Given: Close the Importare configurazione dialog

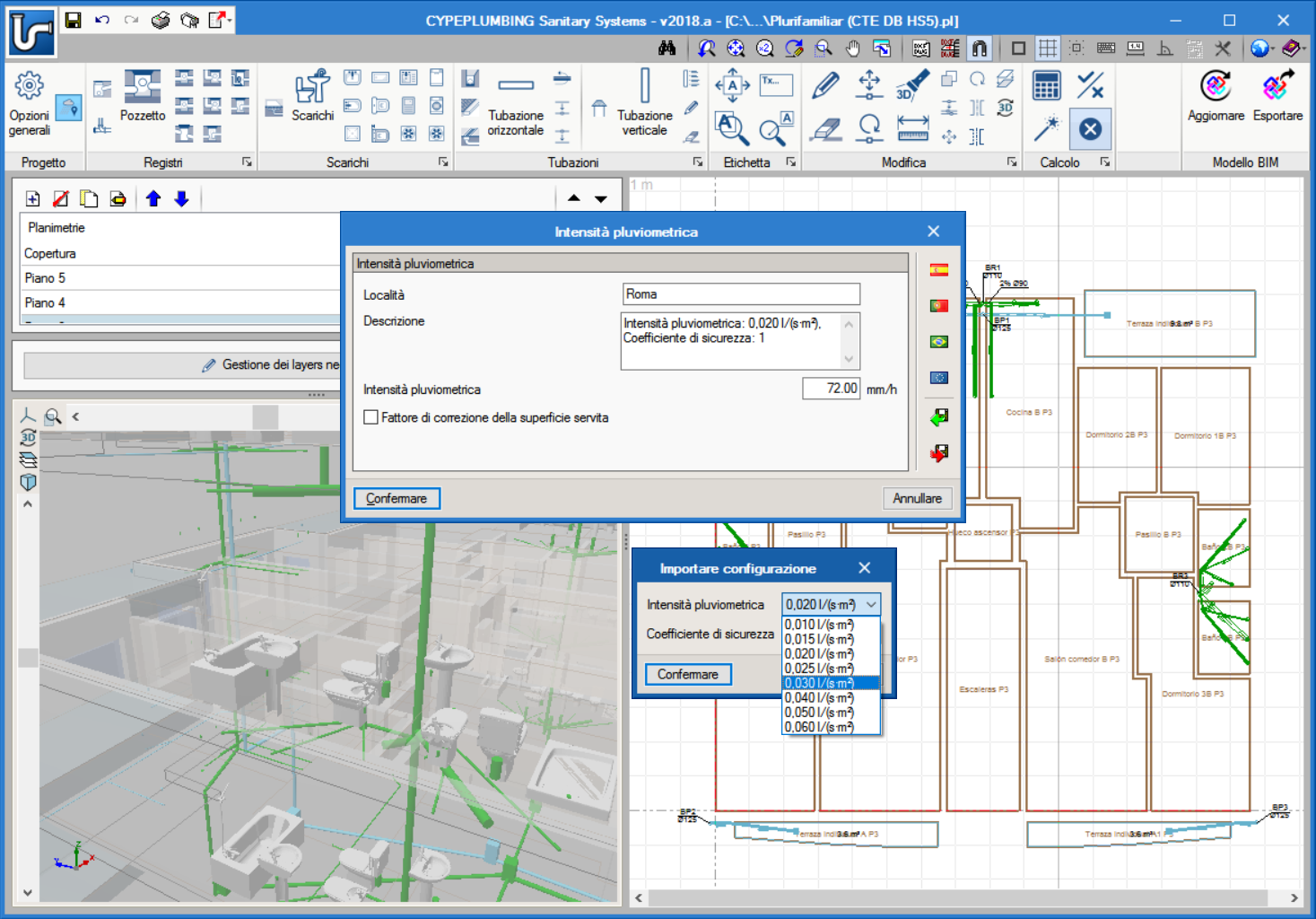Looking at the screenshot, I should tap(864, 568).
